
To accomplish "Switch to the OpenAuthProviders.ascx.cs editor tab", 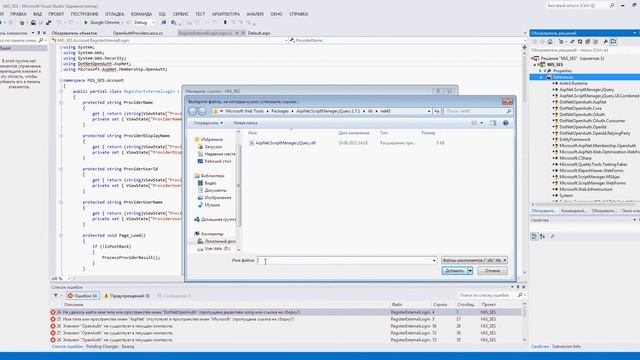I will [x=138, y=33].
